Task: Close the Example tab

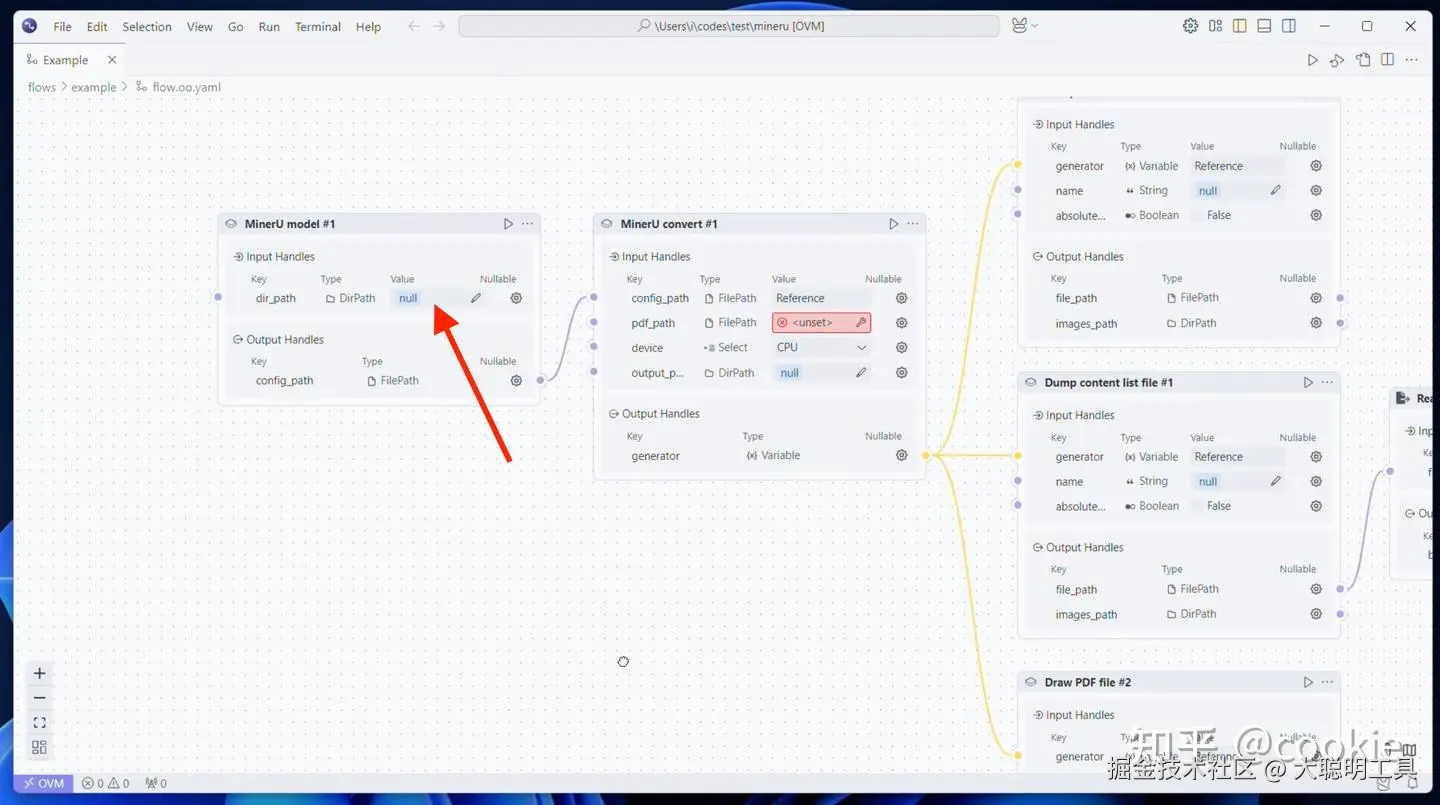Action: tap(112, 60)
